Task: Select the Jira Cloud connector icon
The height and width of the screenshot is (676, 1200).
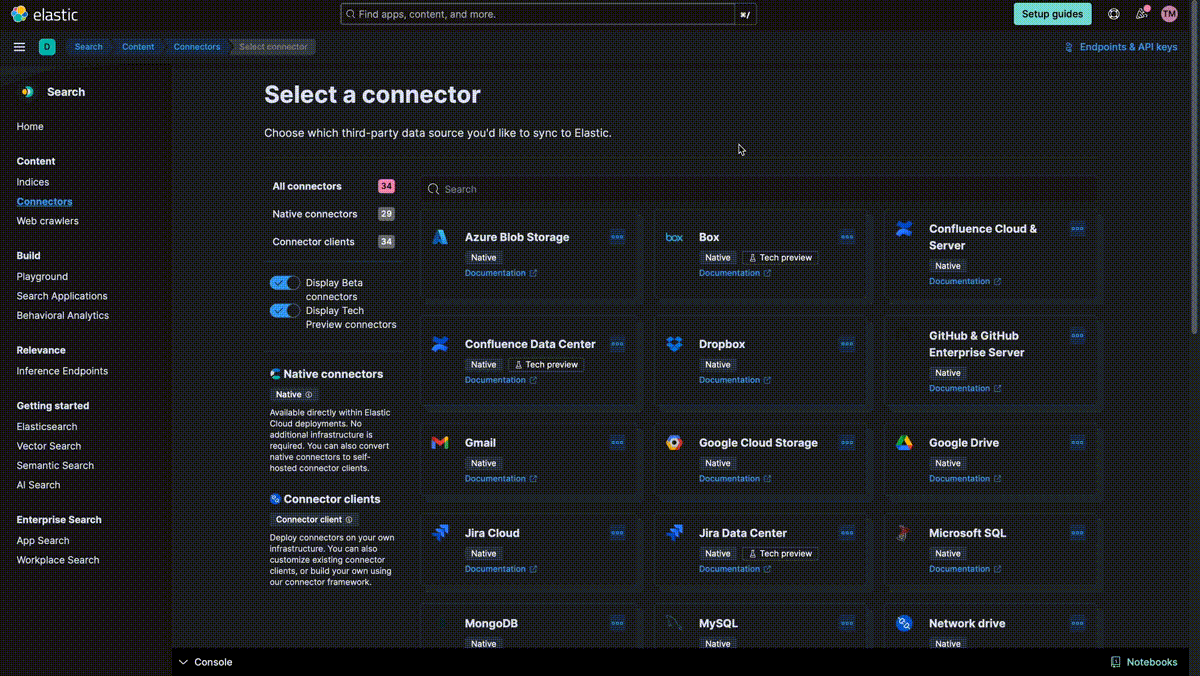Action: 441,532
